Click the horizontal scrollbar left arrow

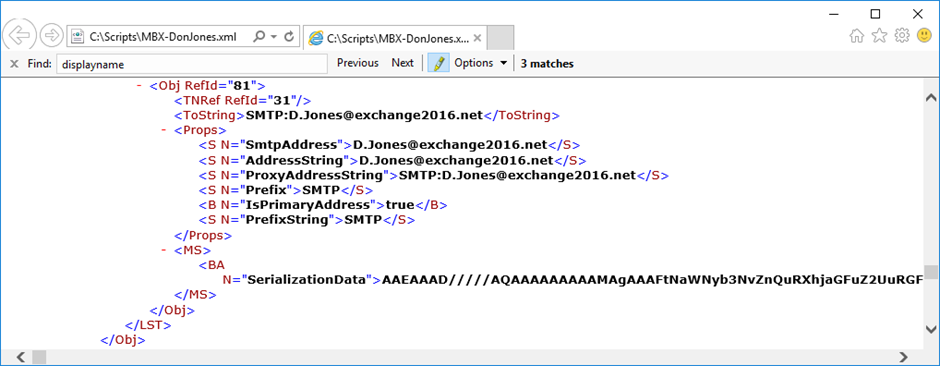click(x=20, y=357)
